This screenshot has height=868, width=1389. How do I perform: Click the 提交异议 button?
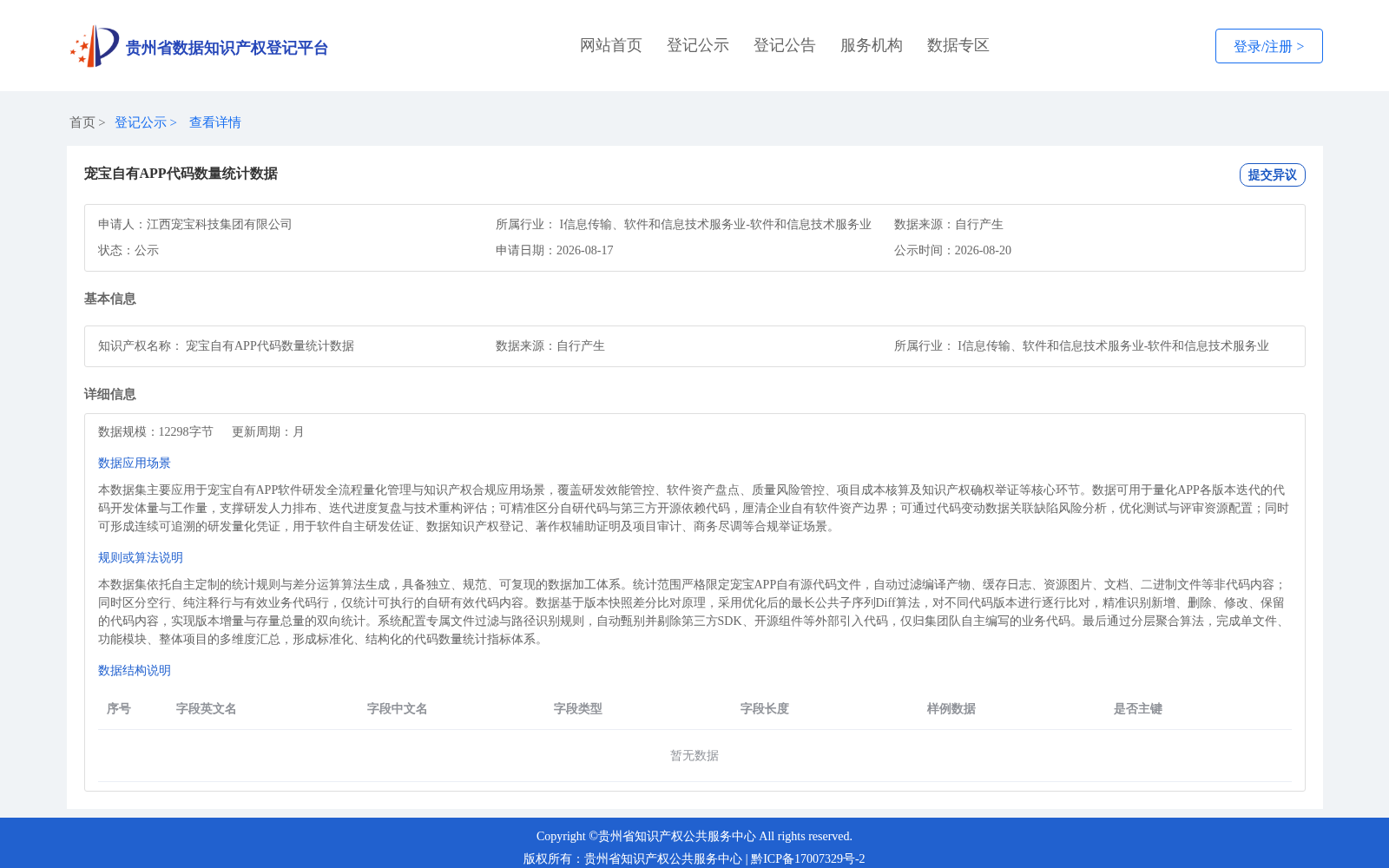[x=1272, y=174]
